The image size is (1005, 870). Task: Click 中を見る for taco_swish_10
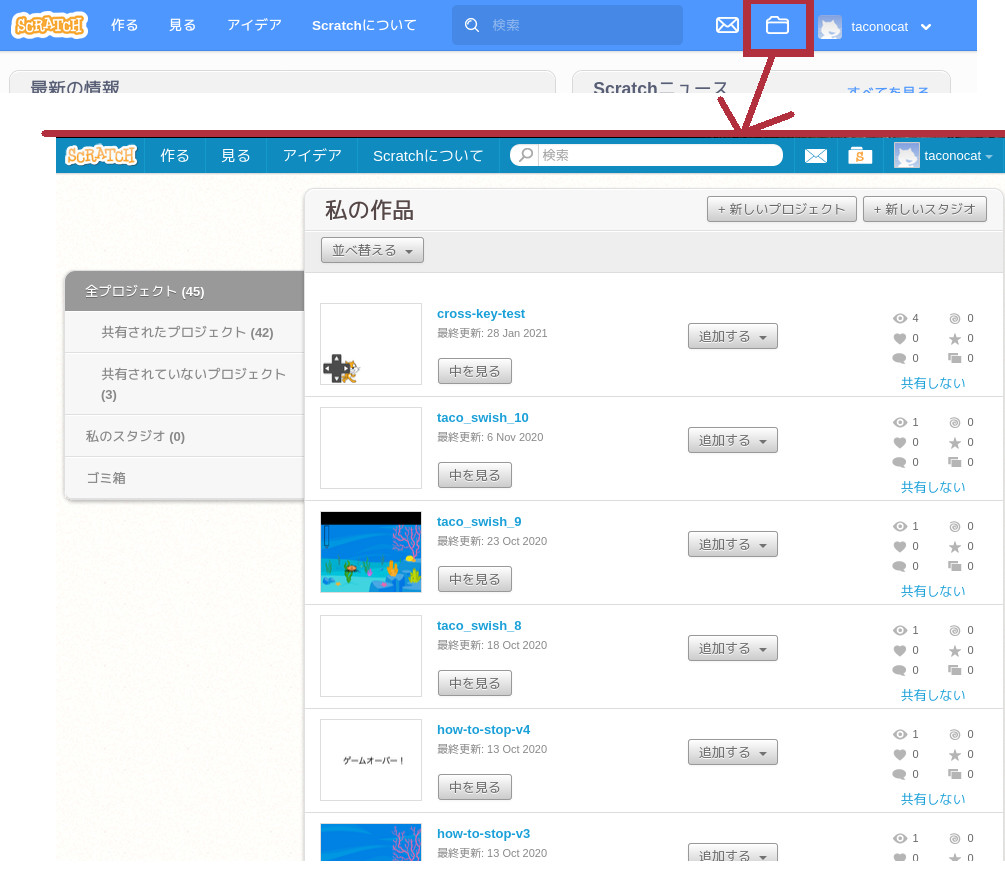pyautogui.click(x=475, y=475)
